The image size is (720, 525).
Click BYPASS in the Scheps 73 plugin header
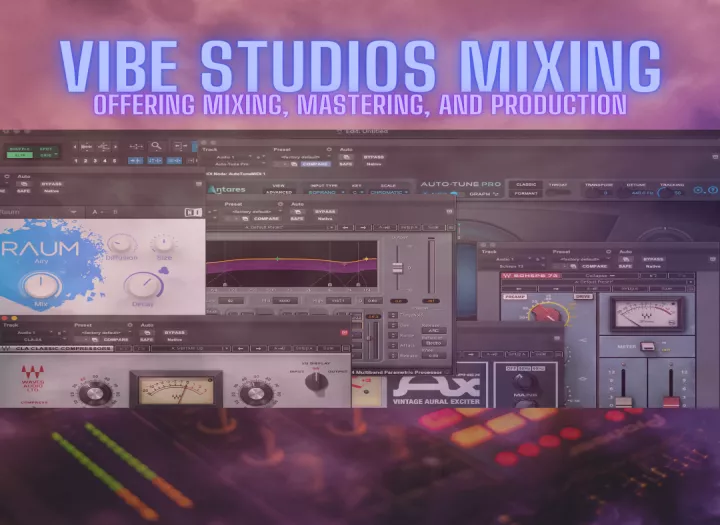(653, 259)
